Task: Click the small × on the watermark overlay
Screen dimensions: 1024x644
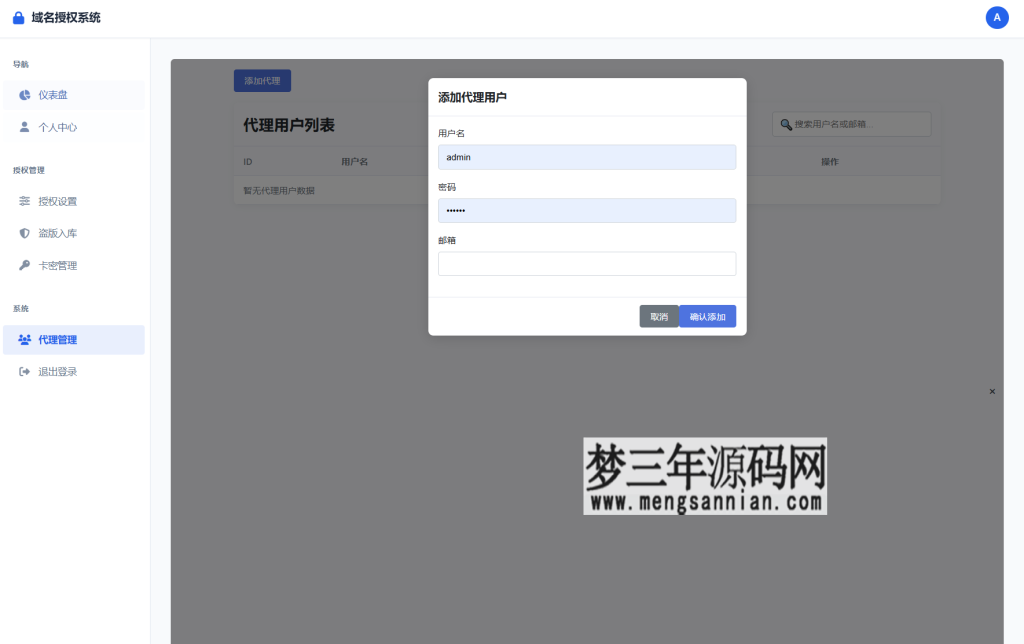Action: click(x=991, y=391)
